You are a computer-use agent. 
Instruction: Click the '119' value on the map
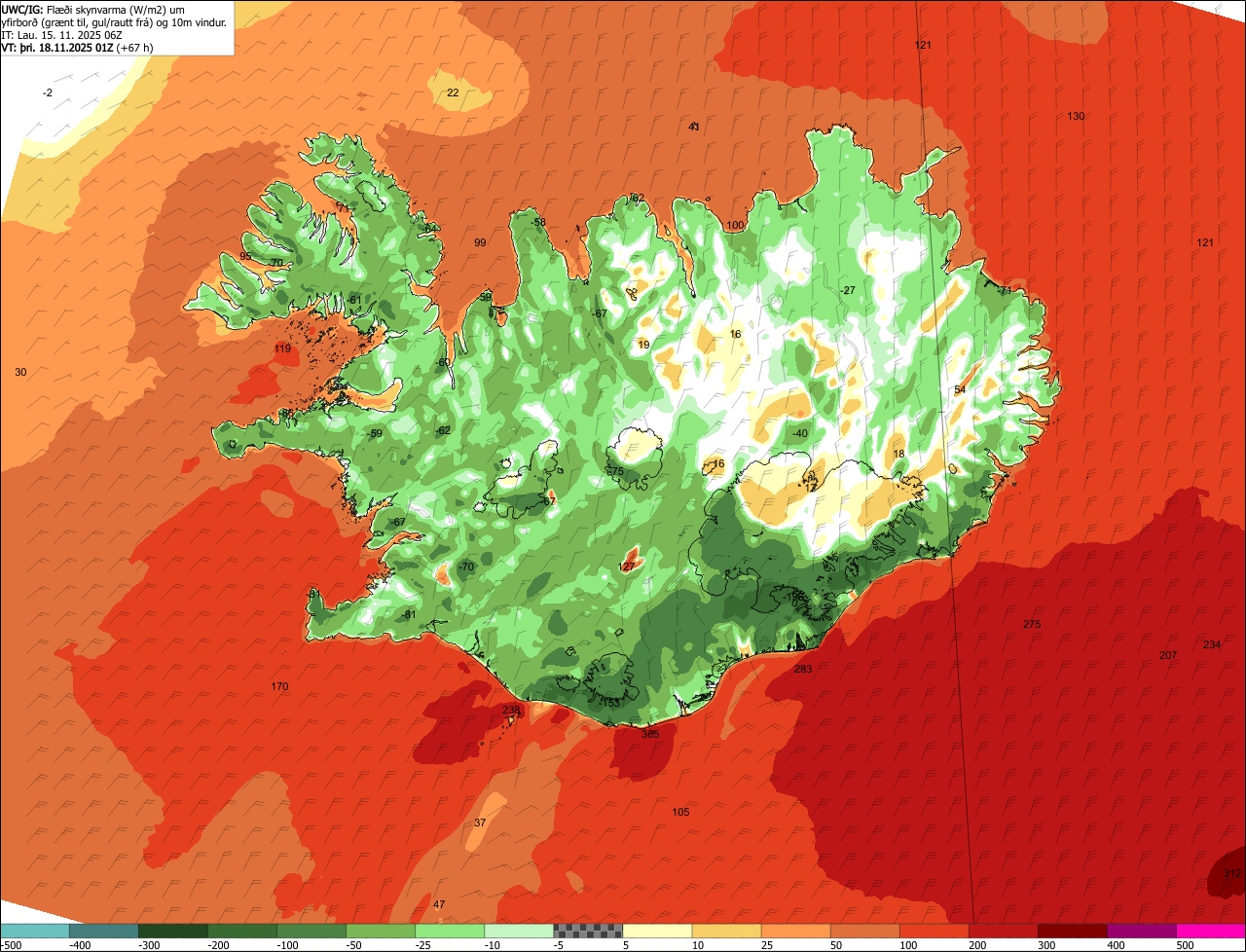tap(282, 348)
